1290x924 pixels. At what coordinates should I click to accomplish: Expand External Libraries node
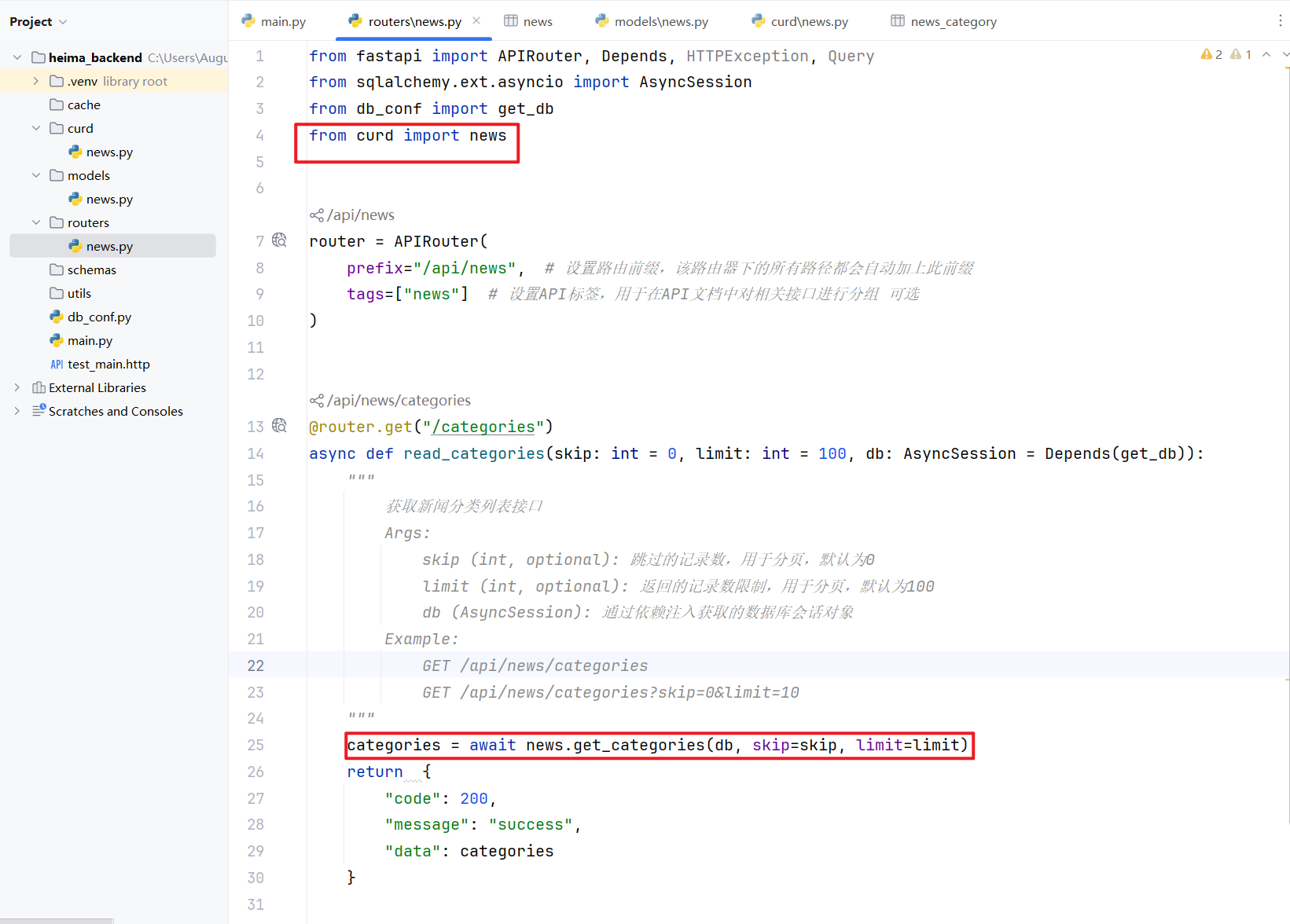[x=17, y=387]
